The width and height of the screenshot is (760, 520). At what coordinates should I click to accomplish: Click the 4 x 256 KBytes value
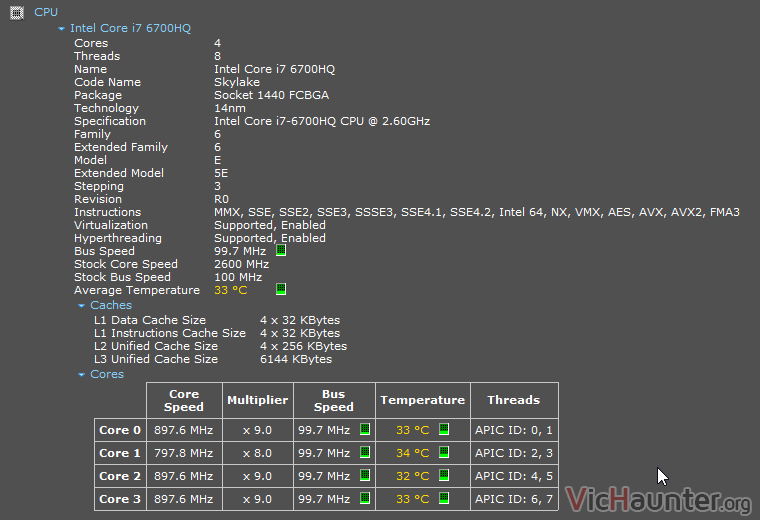coord(303,346)
